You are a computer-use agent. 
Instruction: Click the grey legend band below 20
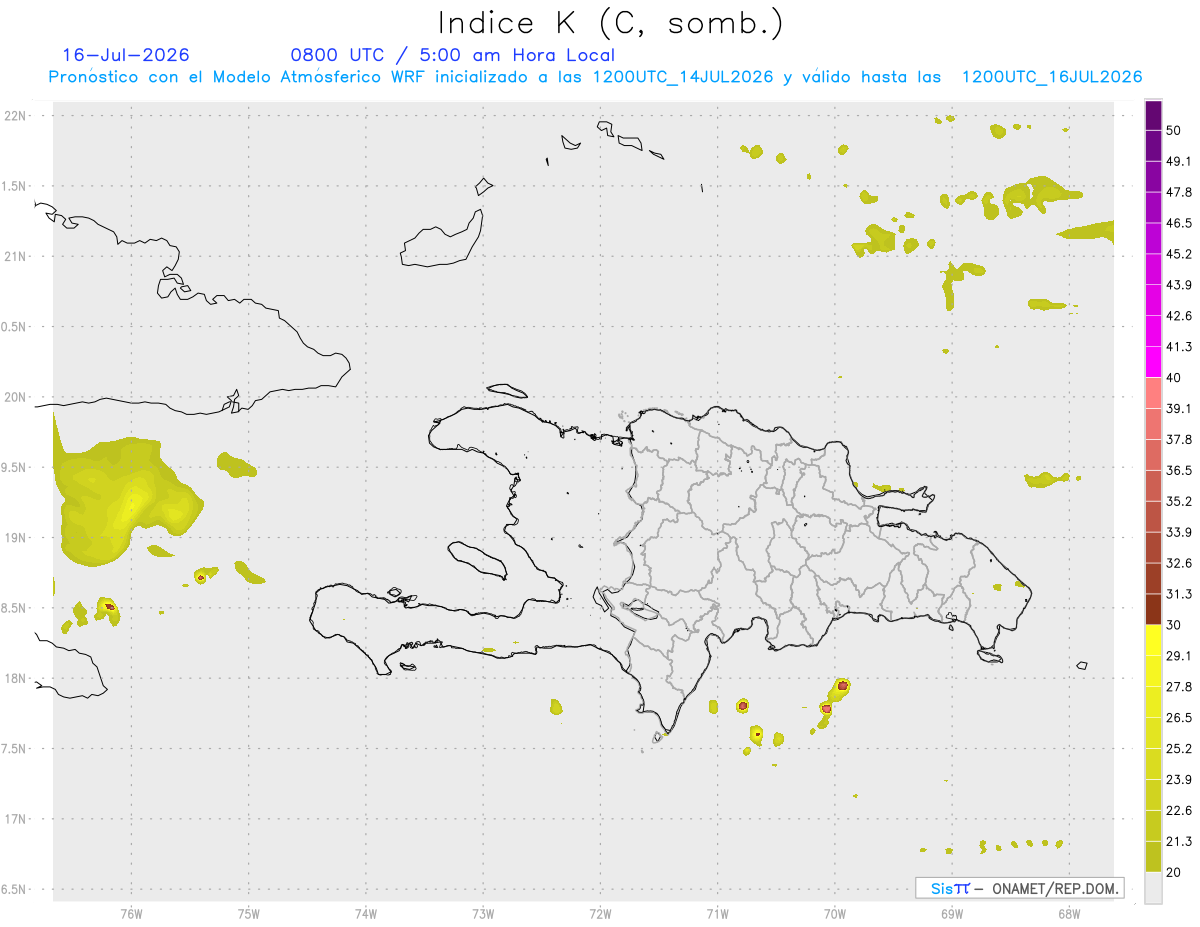1153,887
